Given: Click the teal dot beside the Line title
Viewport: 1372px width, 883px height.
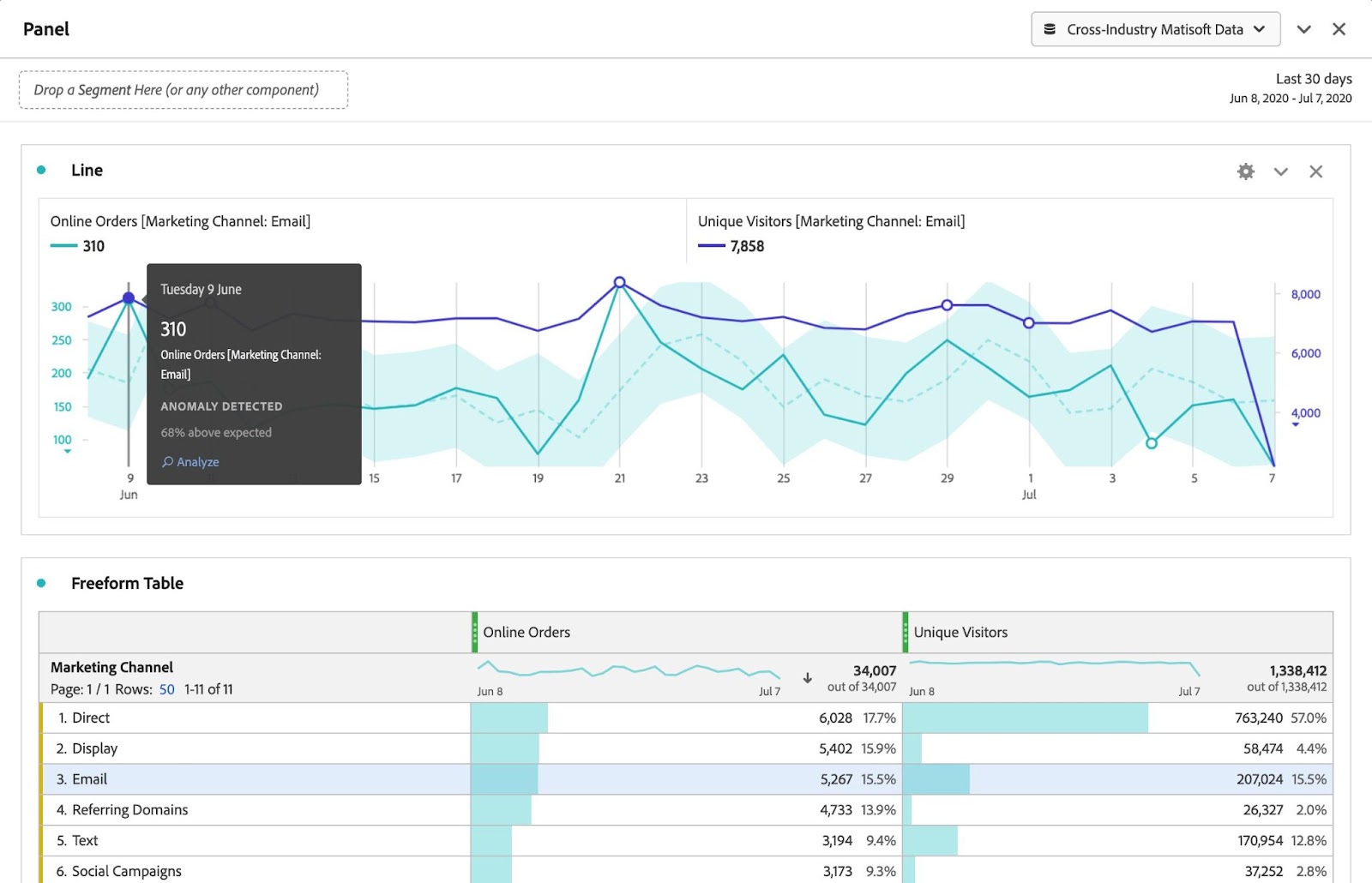Looking at the screenshot, I should (x=40, y=170).
